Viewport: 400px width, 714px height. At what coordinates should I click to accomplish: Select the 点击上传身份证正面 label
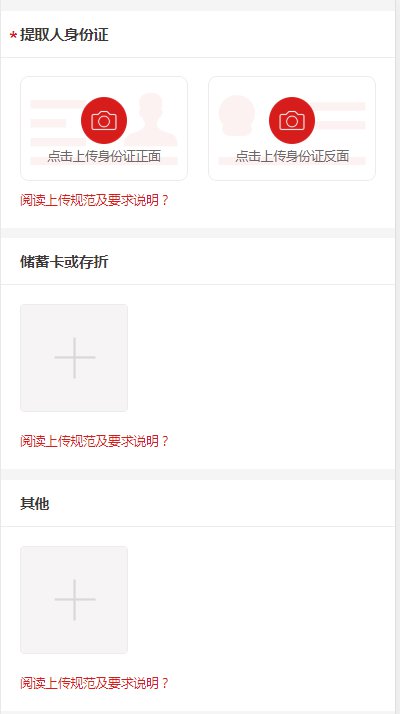(104, 156)
